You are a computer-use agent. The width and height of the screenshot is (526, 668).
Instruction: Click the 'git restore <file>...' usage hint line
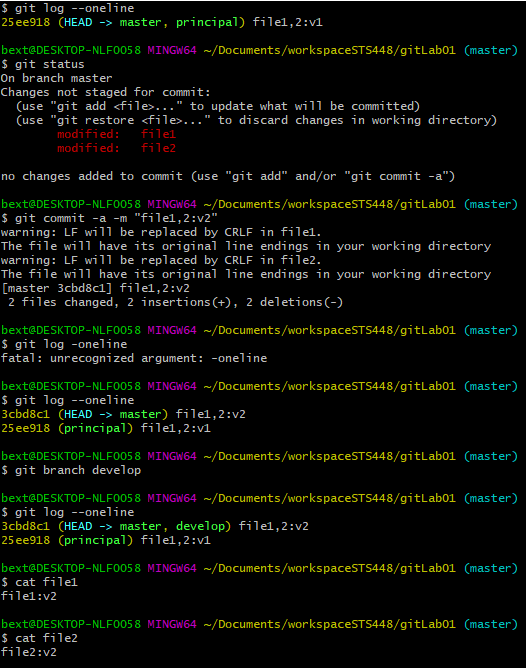(256, 121)
